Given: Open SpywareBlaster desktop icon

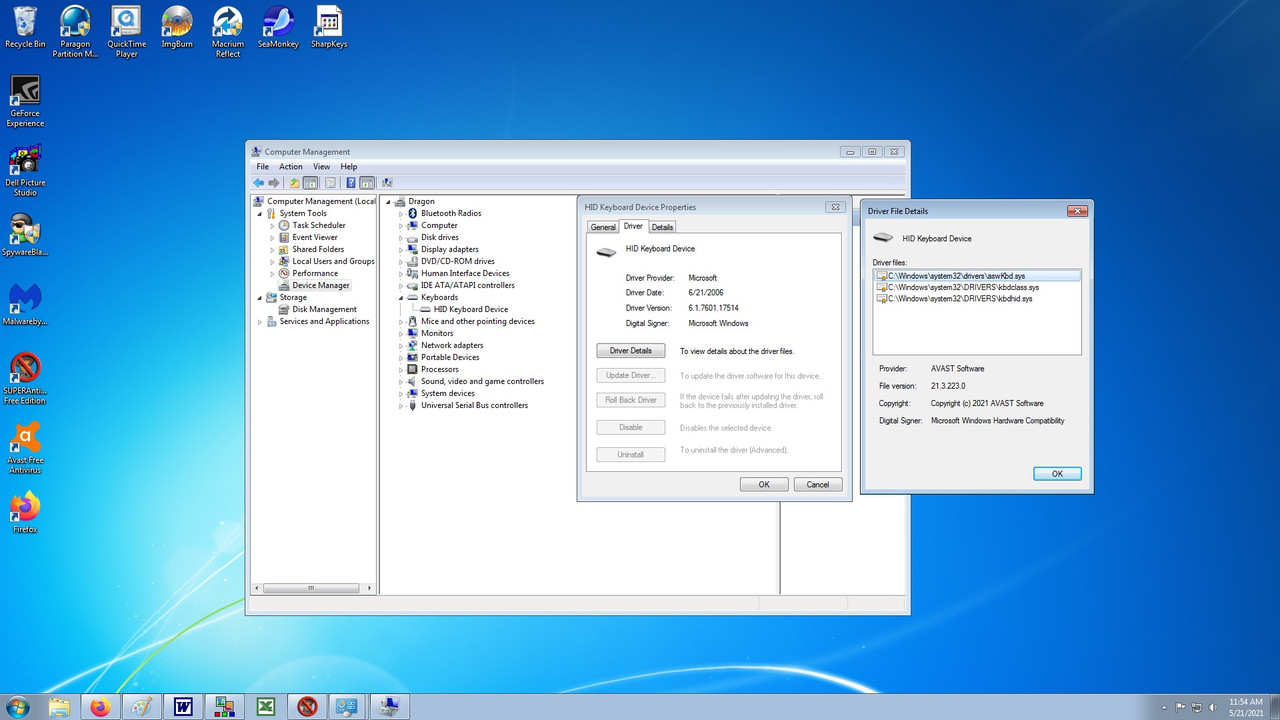Looking at the screenshot, I should point(25,235).
